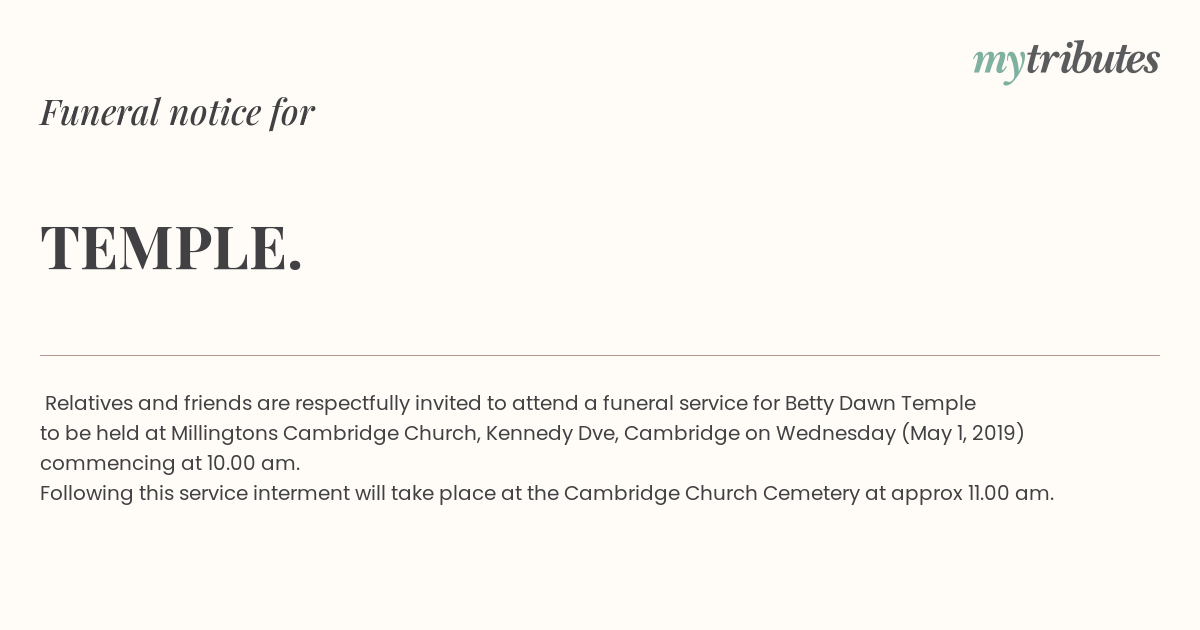Select the green "my" part of logo

pos(999,64)
